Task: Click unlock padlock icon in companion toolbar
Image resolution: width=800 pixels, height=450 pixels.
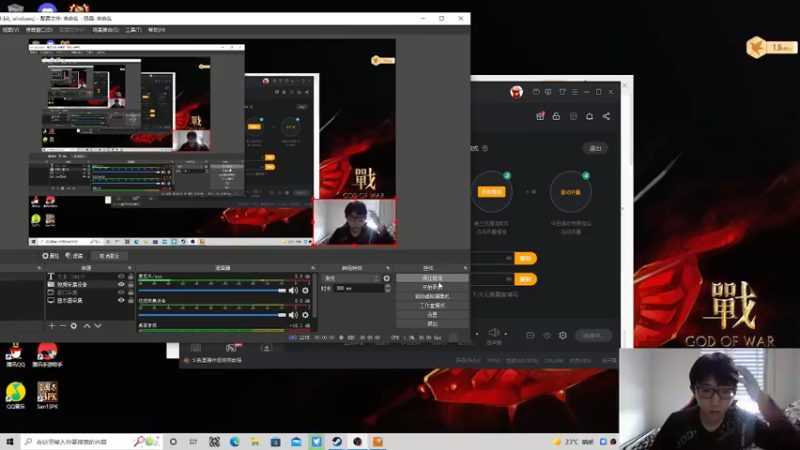Action: coord(556,116)
